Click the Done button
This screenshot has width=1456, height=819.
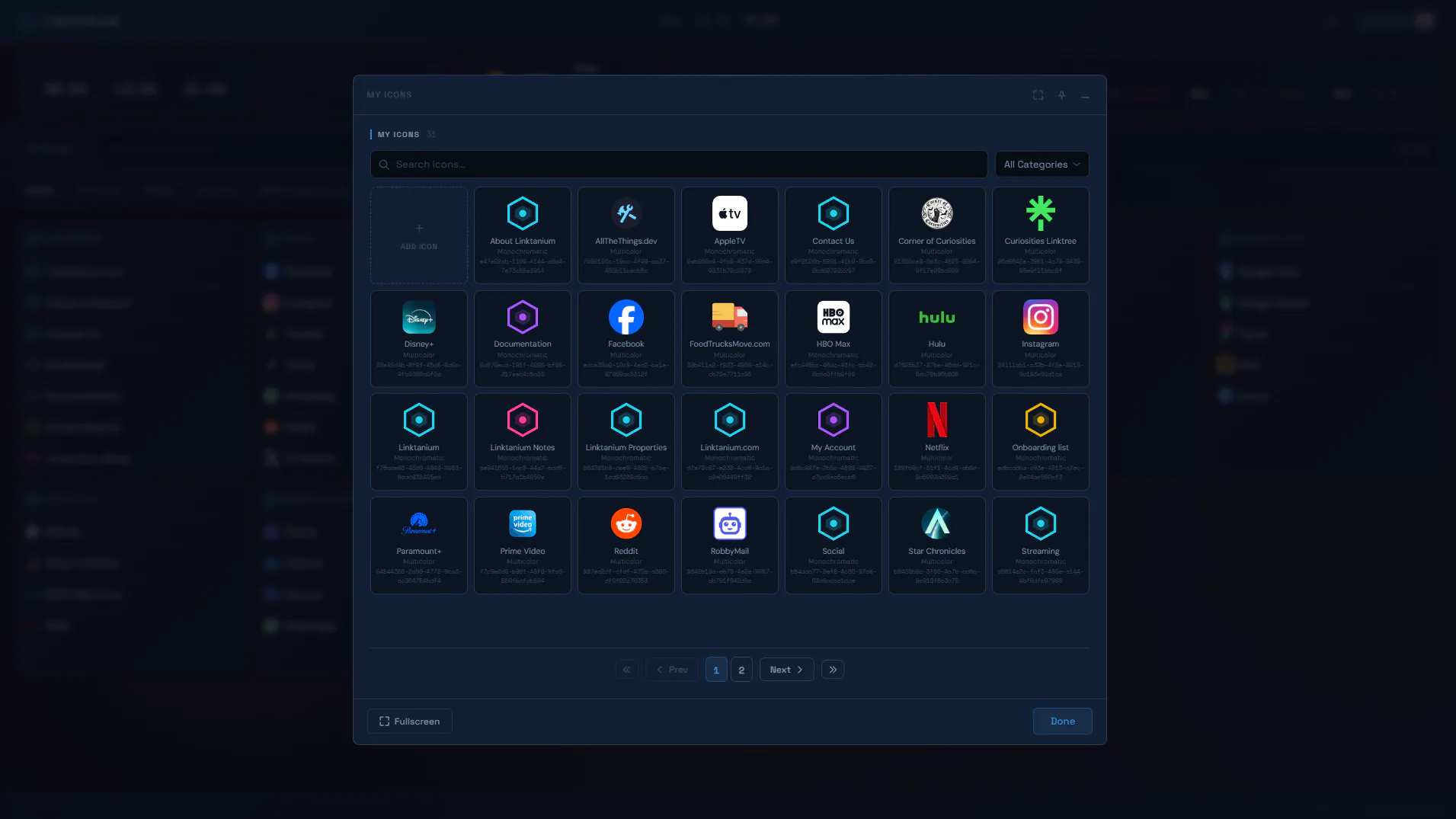[x=1063, y=721]
